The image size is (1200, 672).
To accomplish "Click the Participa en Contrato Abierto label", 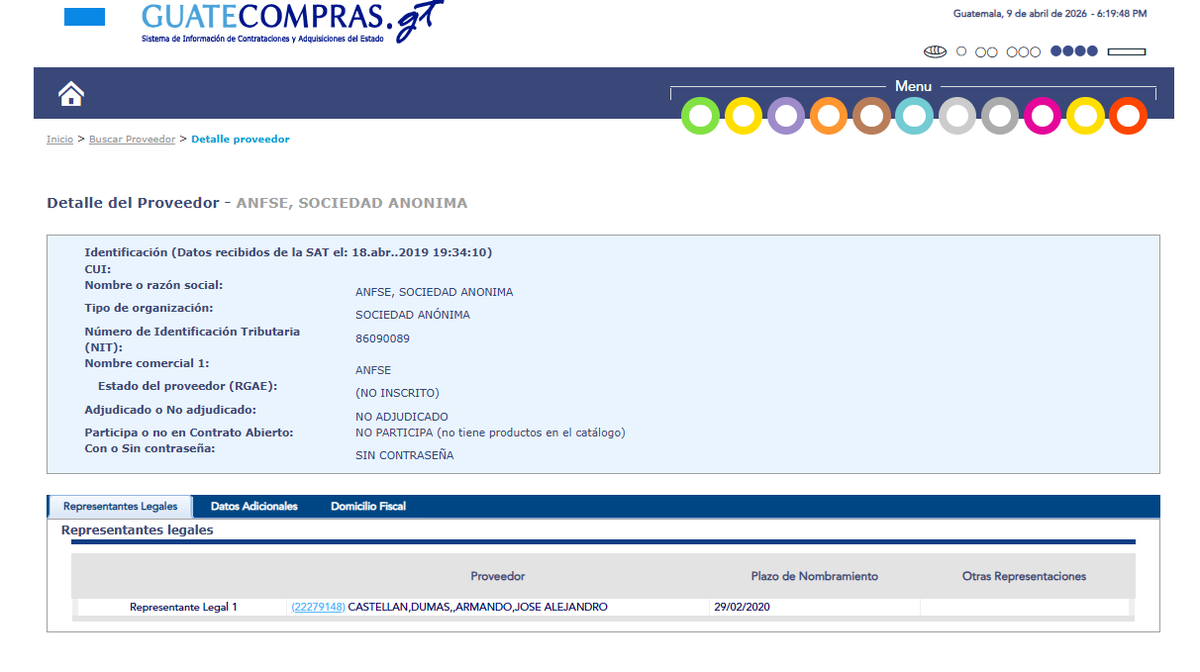I will pyautogui.click(x=189, y=433).
